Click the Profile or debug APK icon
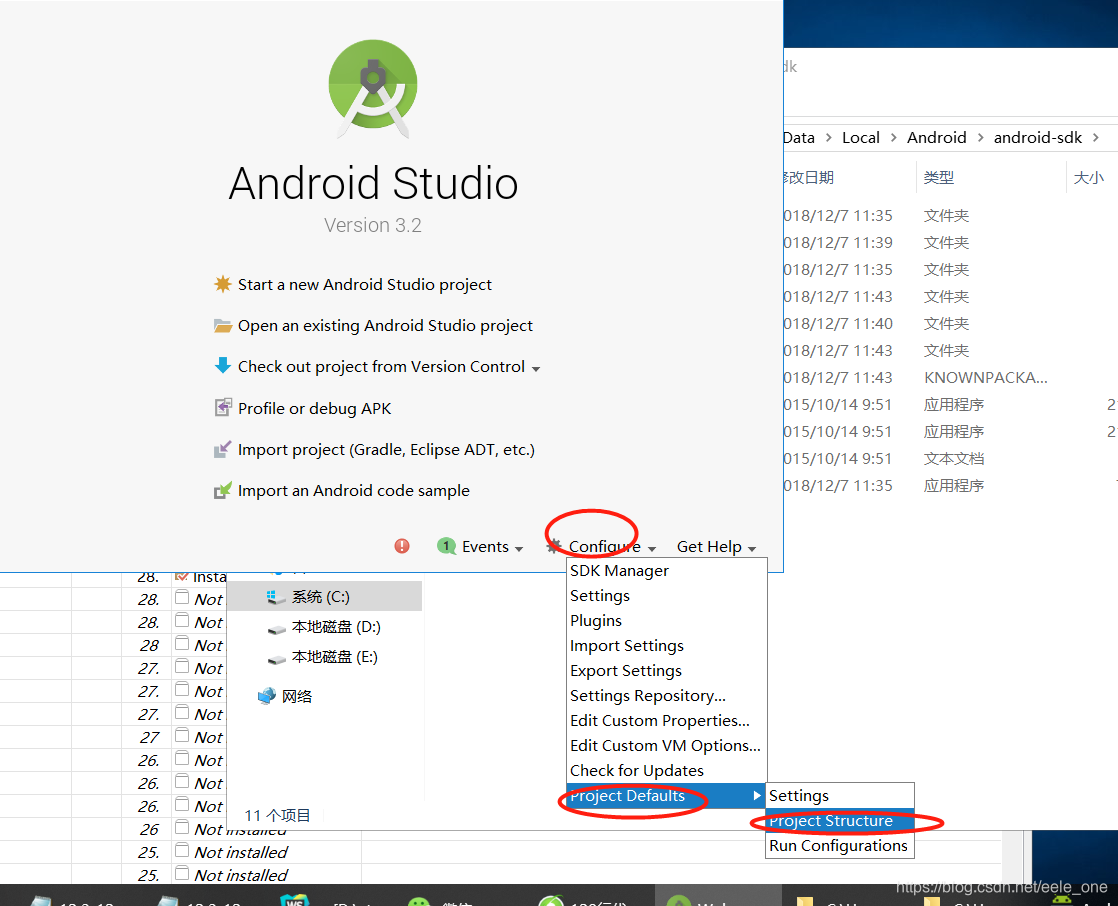 pyautogui.click(x=223, y=408)
